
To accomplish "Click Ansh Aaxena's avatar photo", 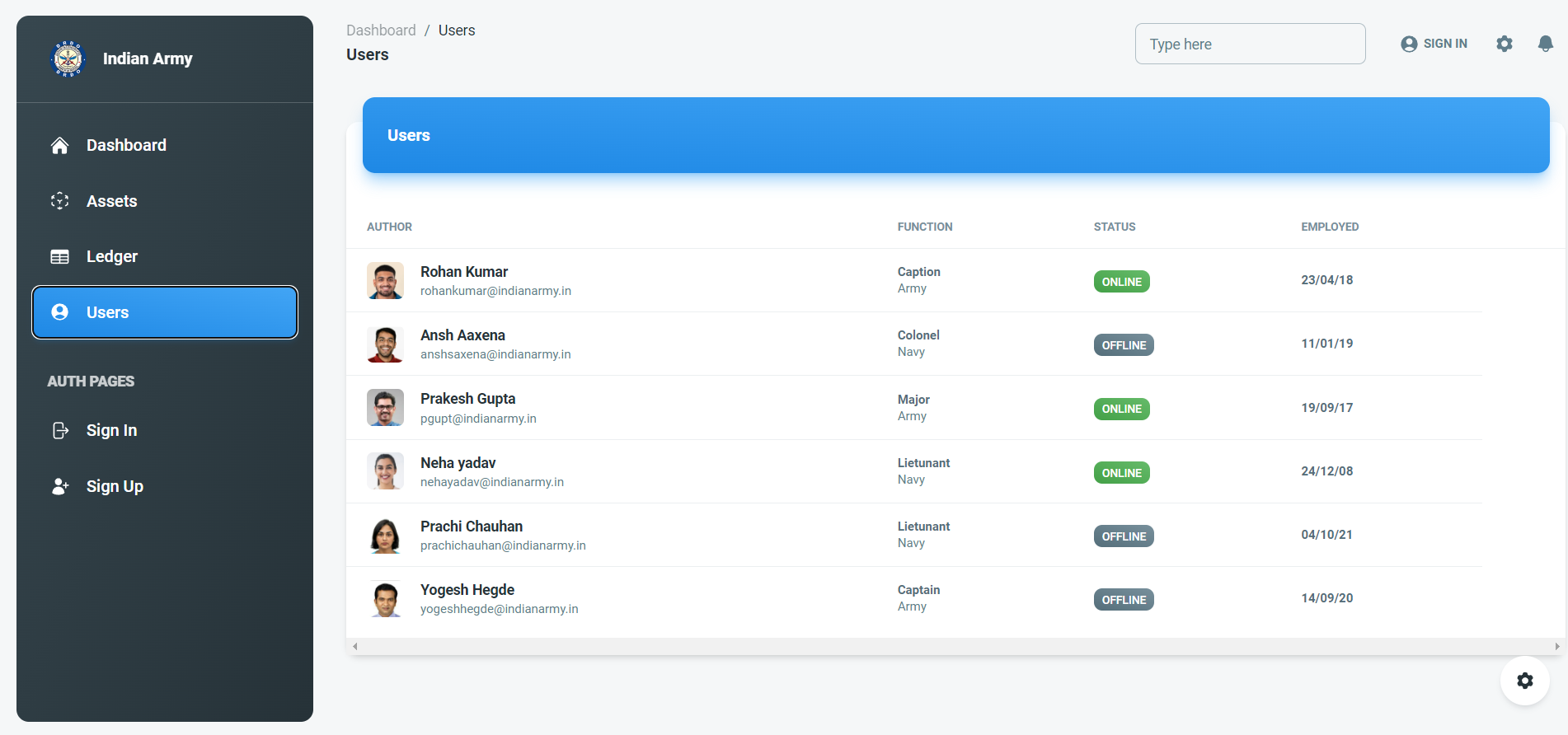I will (385, 344).
